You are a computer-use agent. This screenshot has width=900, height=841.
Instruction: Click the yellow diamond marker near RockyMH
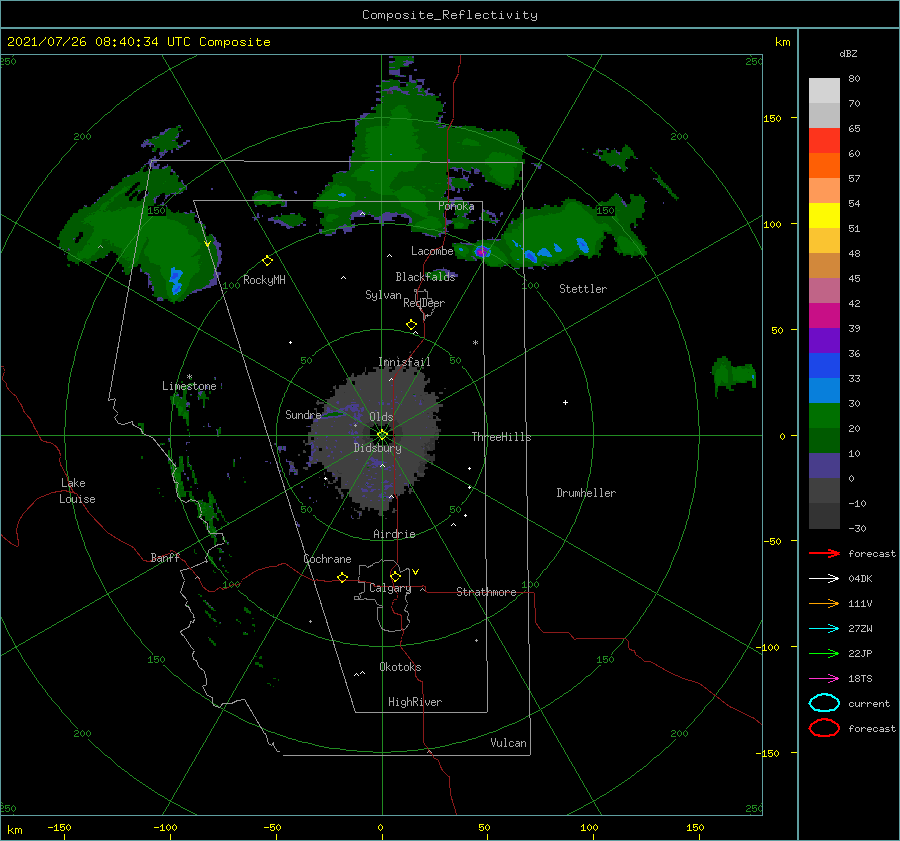(x=267, y=261)
